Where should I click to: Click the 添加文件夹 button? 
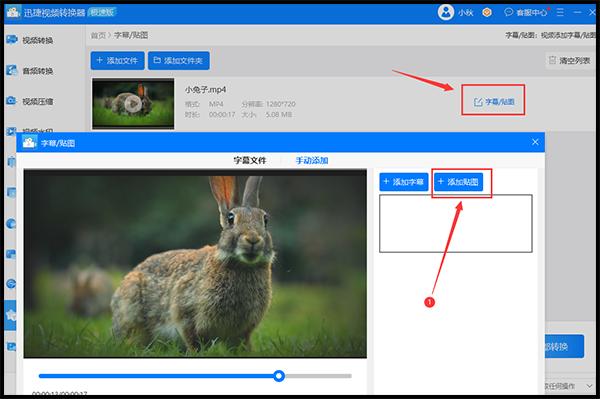pyautogui.click(x=179, y=60)
